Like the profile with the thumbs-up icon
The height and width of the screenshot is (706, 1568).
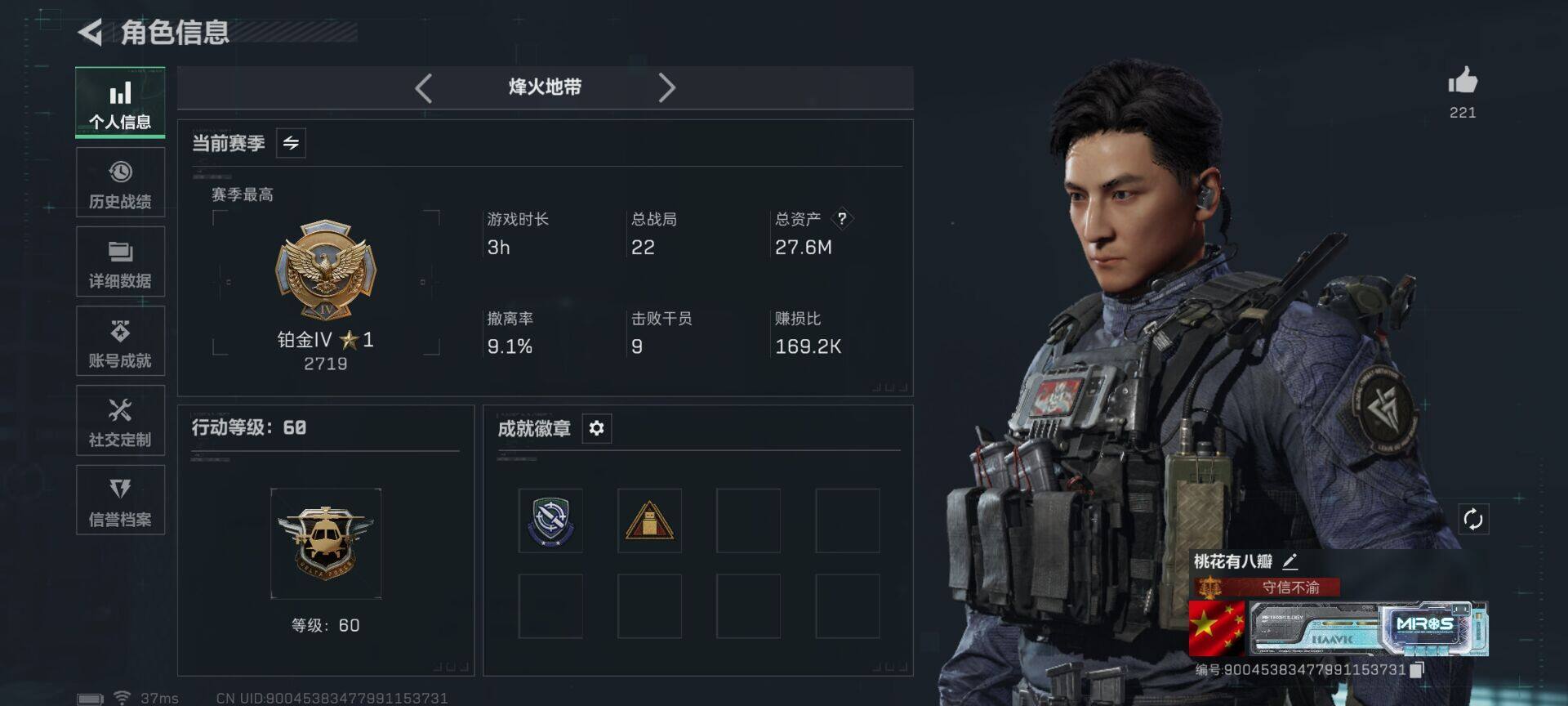coord(1463,81)
